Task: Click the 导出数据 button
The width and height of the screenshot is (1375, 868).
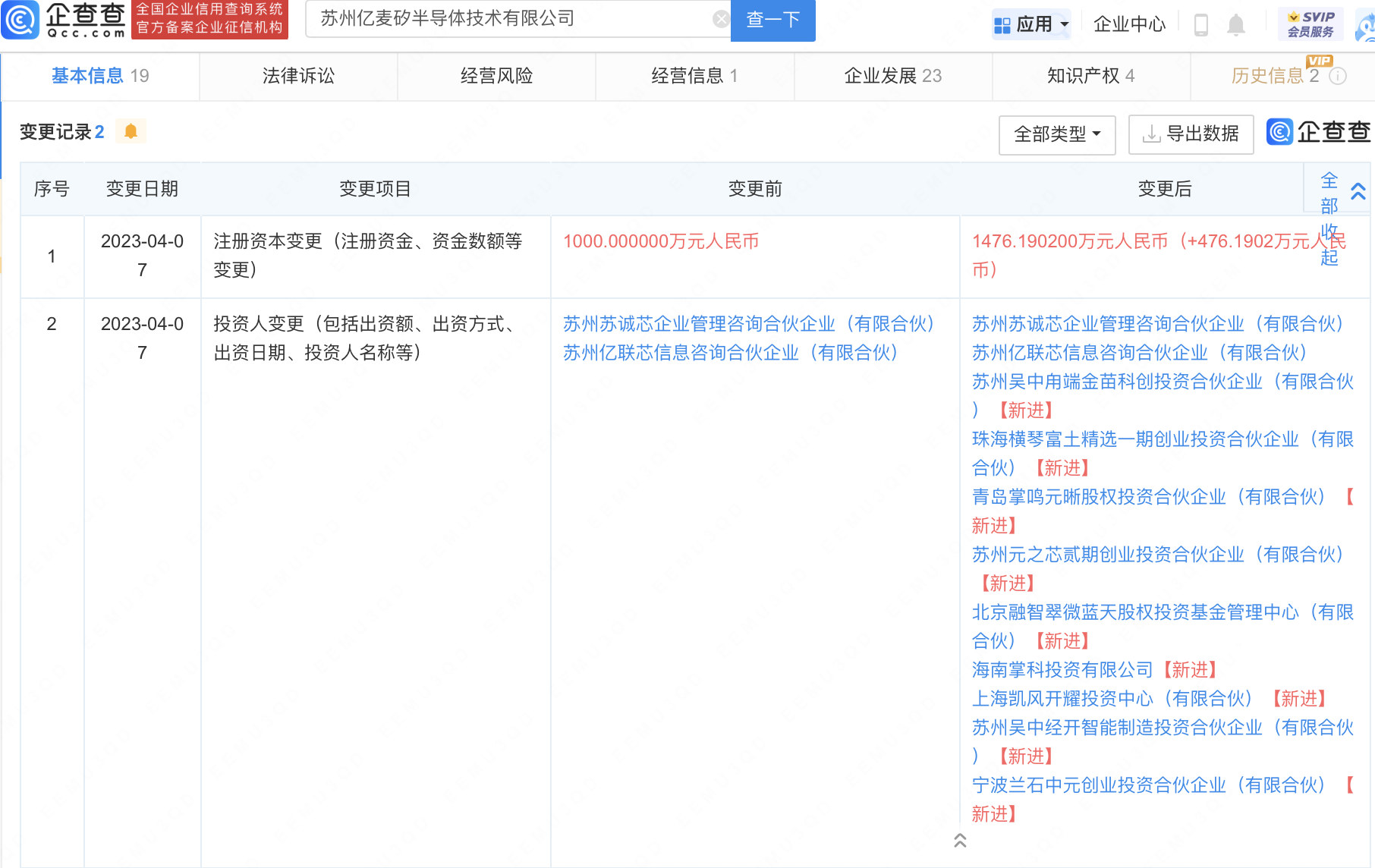Action: pos(1191,134)
